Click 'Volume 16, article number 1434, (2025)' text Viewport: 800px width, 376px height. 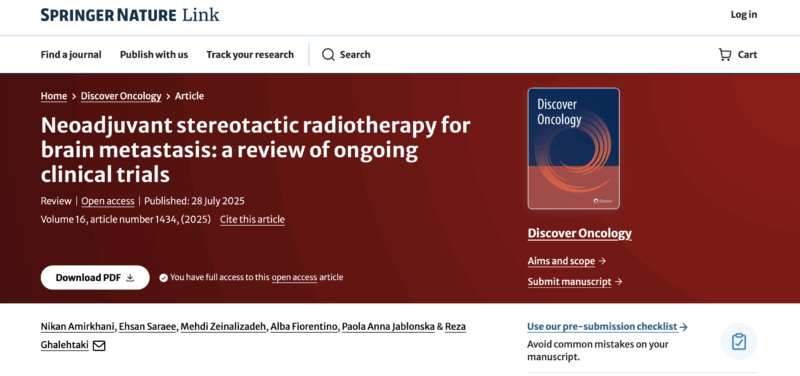126,219
